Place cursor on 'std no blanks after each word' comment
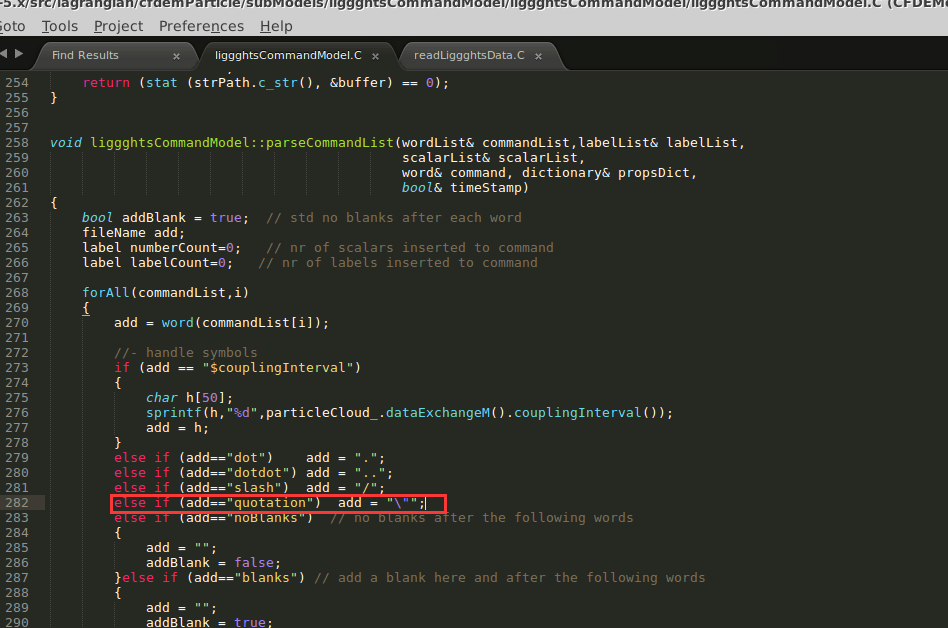Viewport: 948px width, 628px height. pos(406,218)
